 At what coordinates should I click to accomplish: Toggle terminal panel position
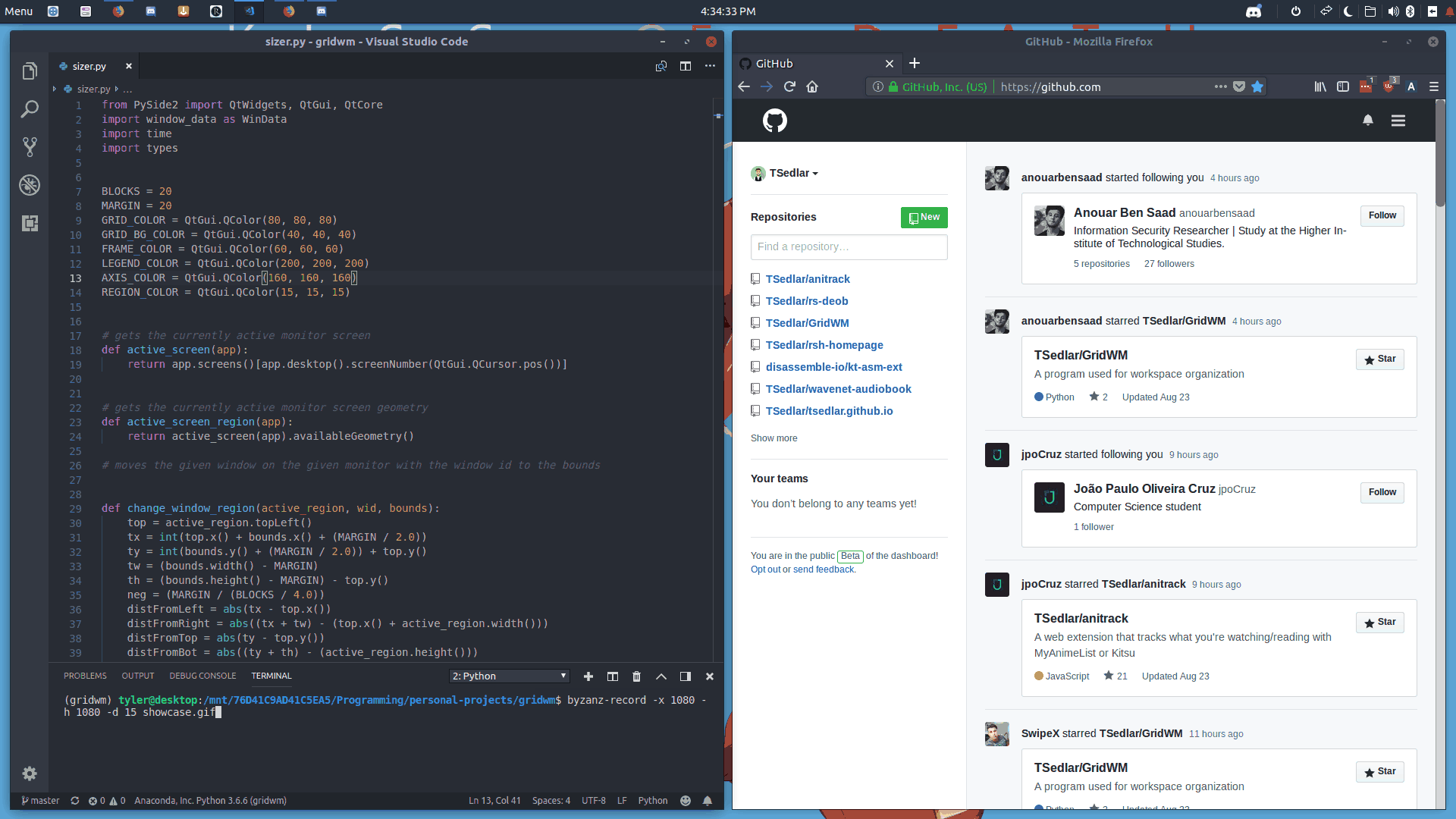click(x=686, y=676)
